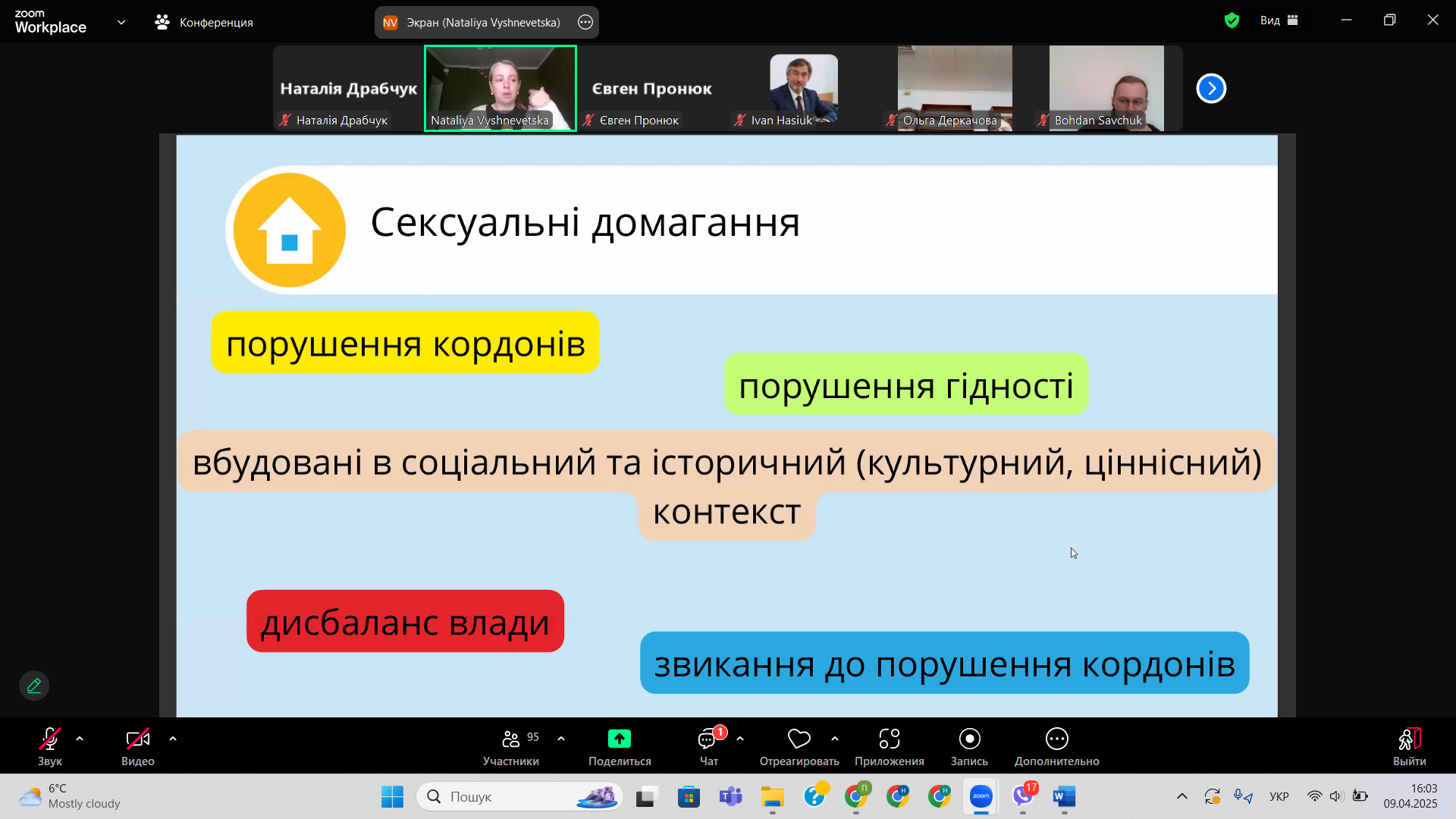The image size is (1456, 819).
Task: Click the green Share screen icon
Action: 619,739
